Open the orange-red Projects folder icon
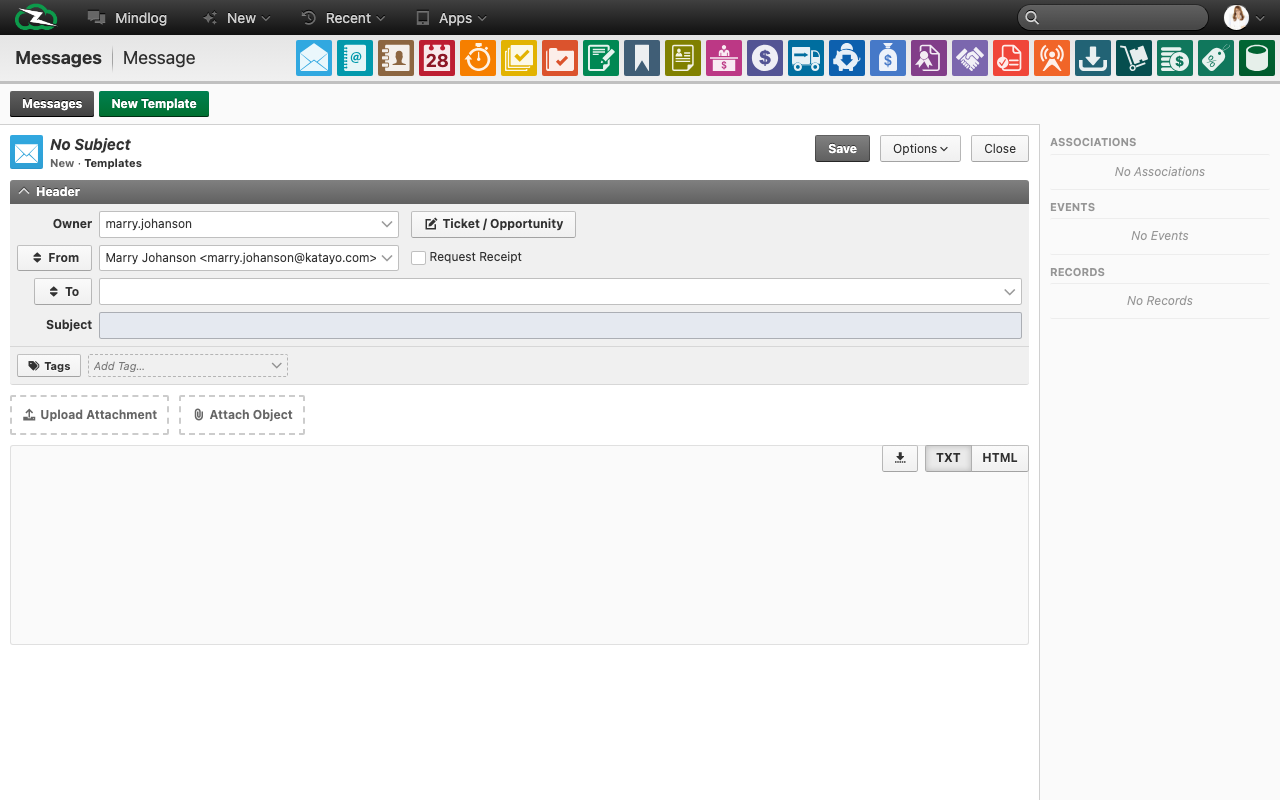 tap(560, 58)
